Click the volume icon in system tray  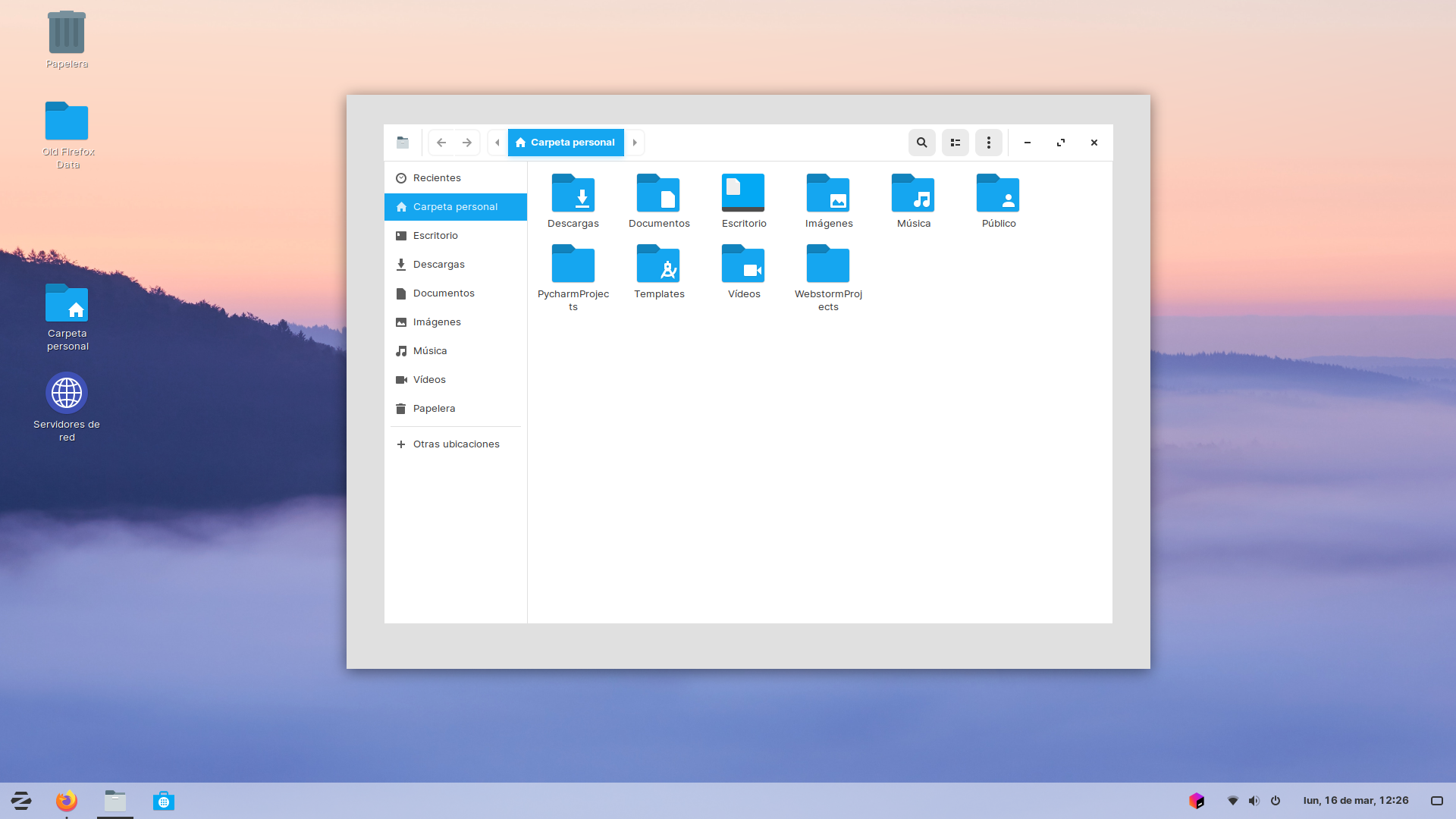pyautogui.click(x=1254, y=801)
